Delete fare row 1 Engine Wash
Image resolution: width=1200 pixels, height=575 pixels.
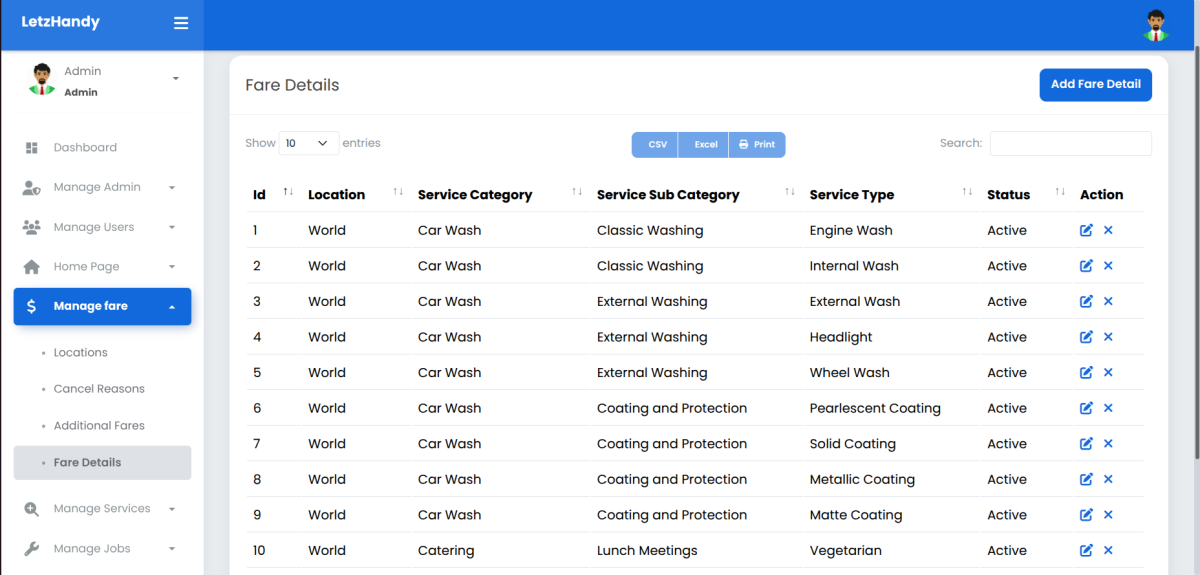pos(1108,230)
